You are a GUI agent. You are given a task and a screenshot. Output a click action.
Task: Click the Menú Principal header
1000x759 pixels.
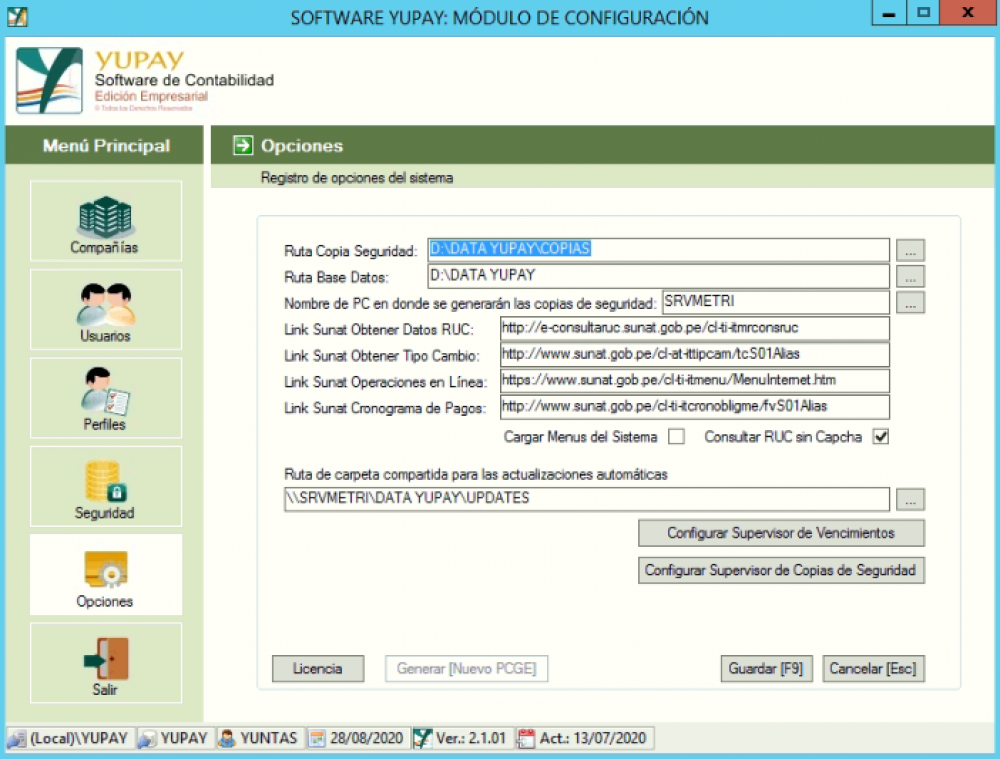click(107, 145)
